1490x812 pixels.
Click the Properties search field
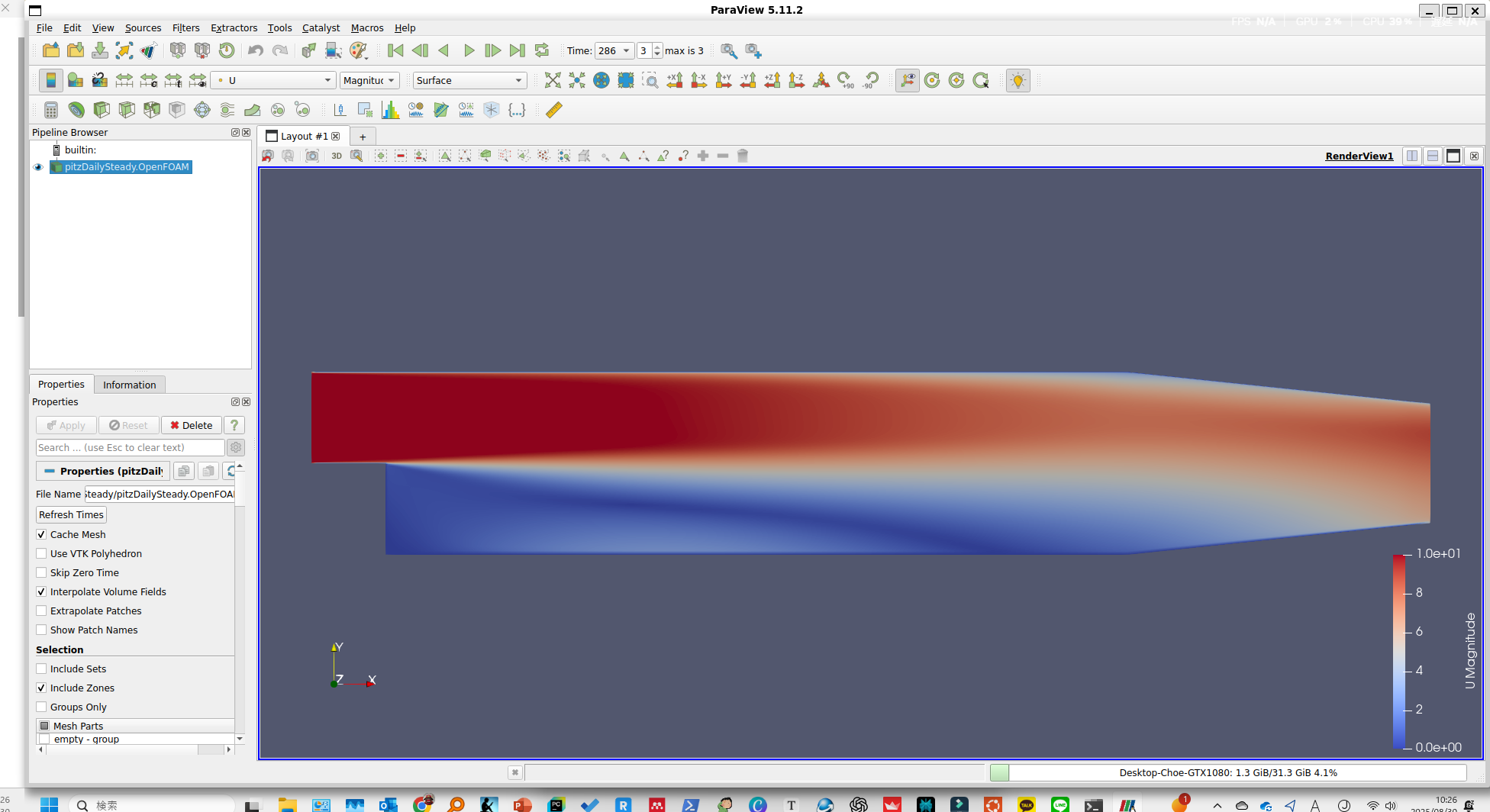pos(130,447)
